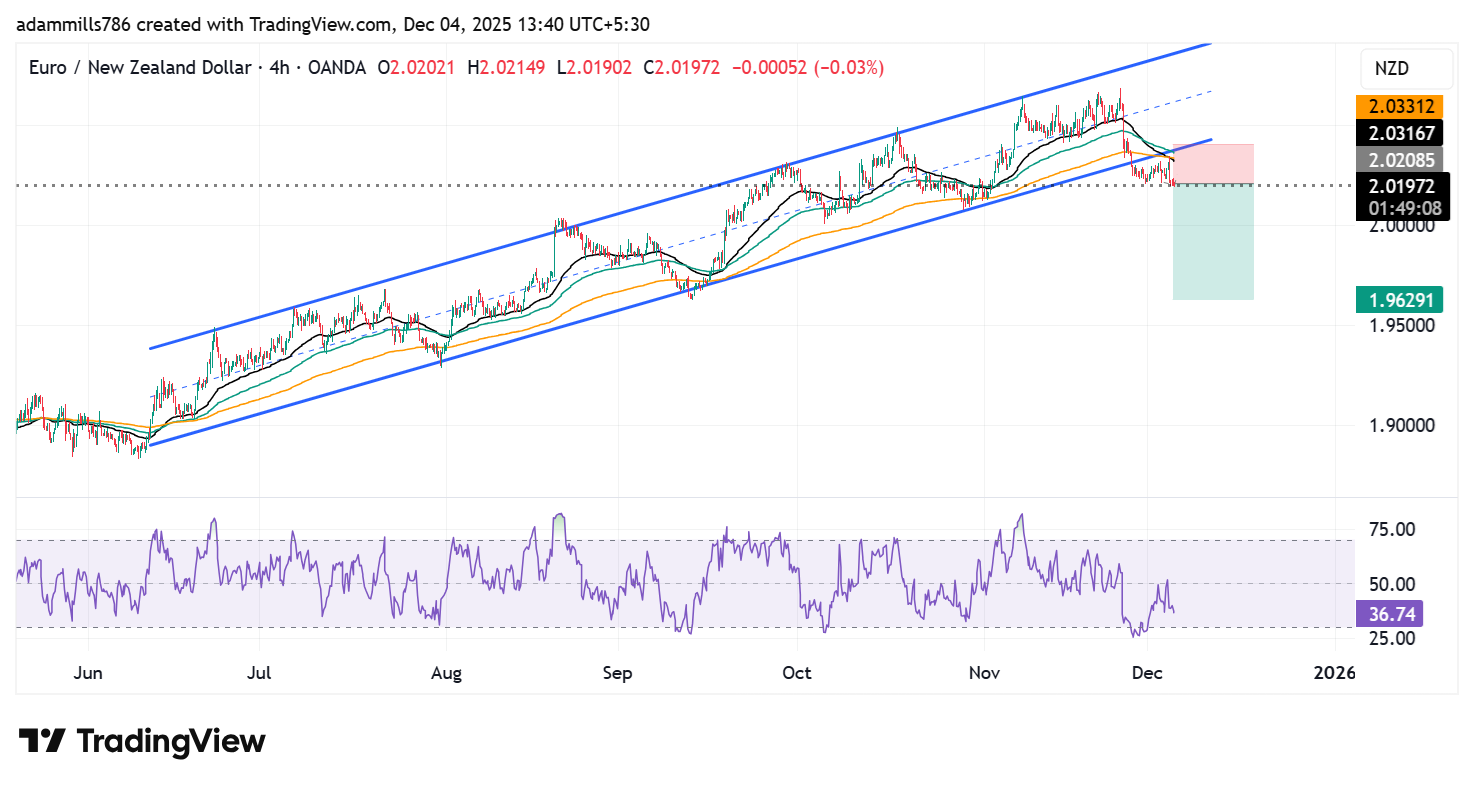1474x788 pixels.
Task: Click the black 2.03167 price label
Action: point(1399,132)
